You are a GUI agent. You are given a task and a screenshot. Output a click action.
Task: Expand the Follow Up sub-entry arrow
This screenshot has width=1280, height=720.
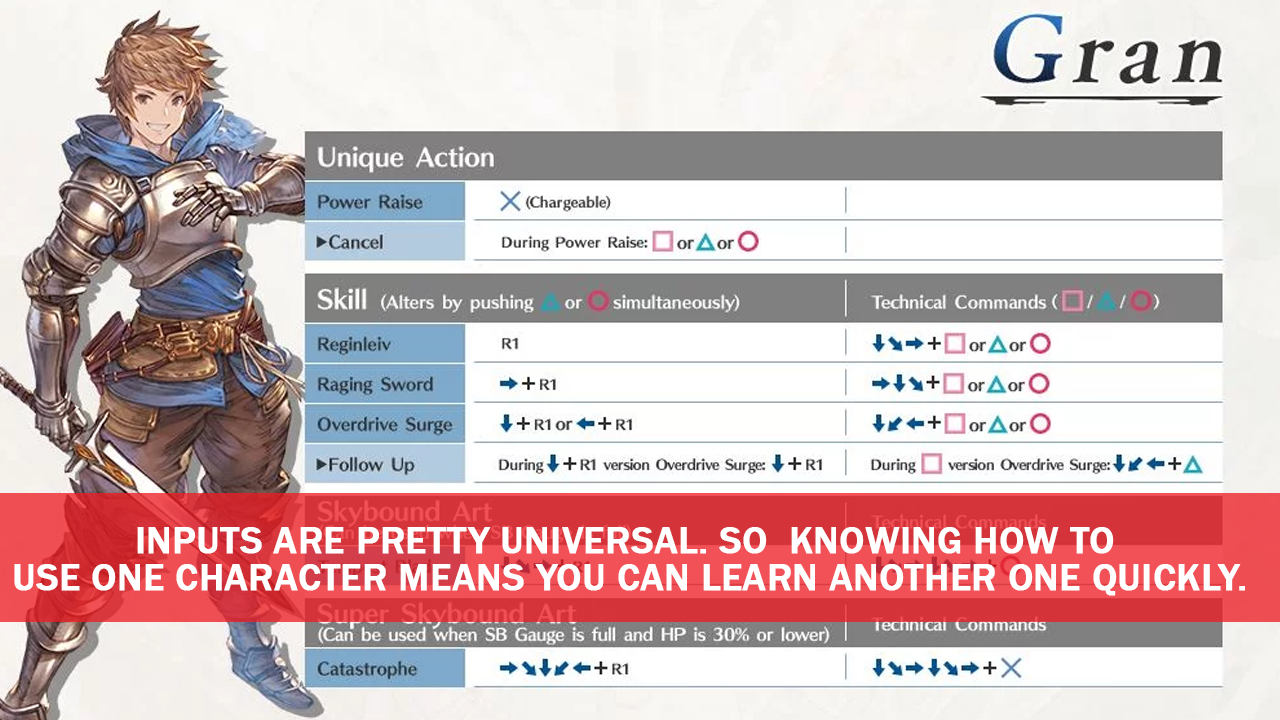coord(322,464)
